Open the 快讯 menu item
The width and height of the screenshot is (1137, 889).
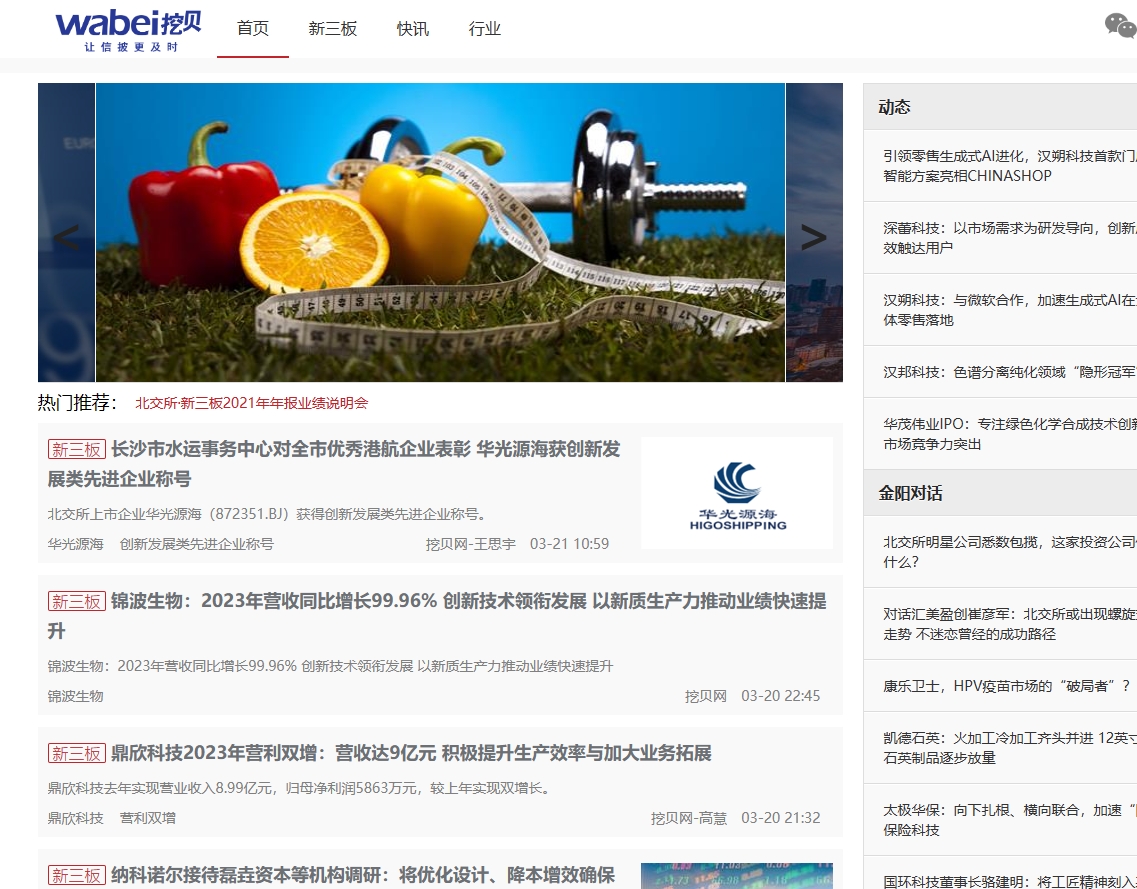pyautogui.click(x=413, y=29)
